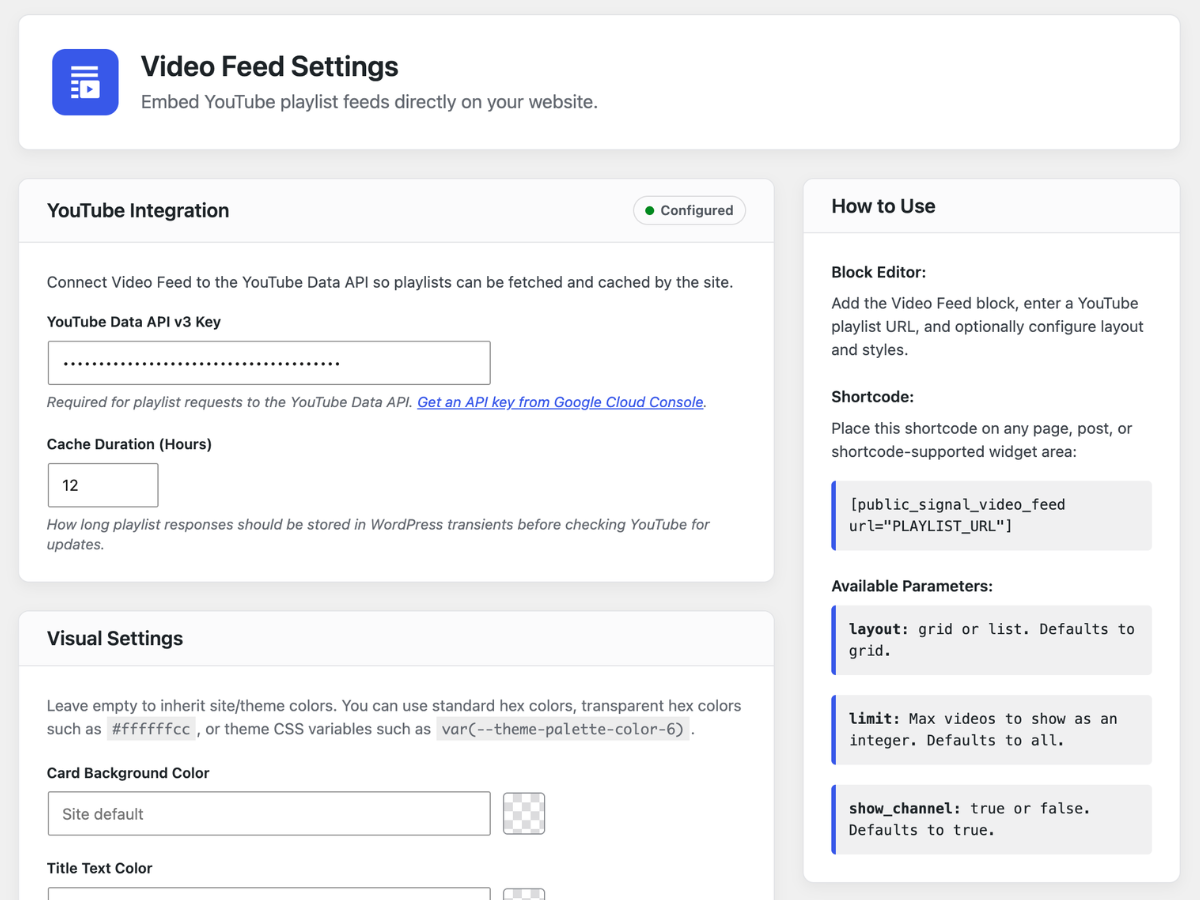Click the Available Parameters: subheading

pos(912,586)
